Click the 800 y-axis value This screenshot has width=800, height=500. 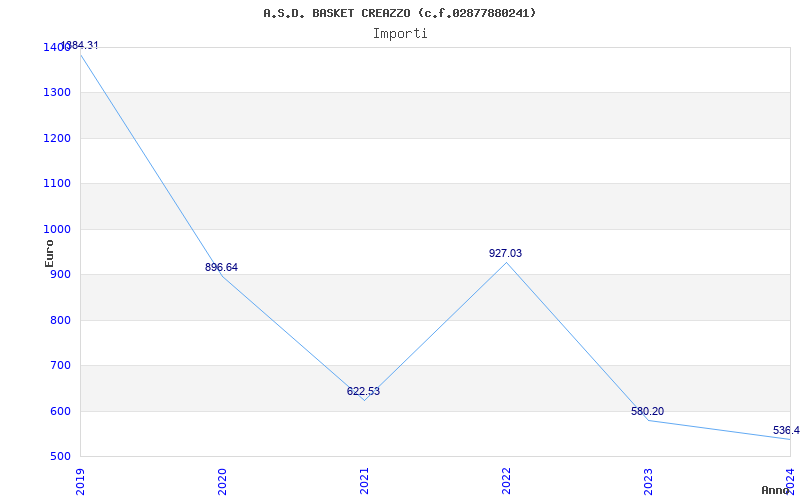tap(60, 320)
